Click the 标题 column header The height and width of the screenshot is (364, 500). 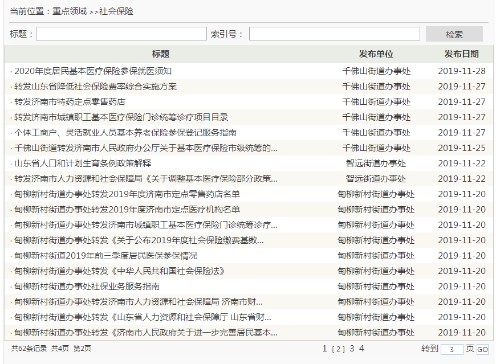click(x=161, y=54)
